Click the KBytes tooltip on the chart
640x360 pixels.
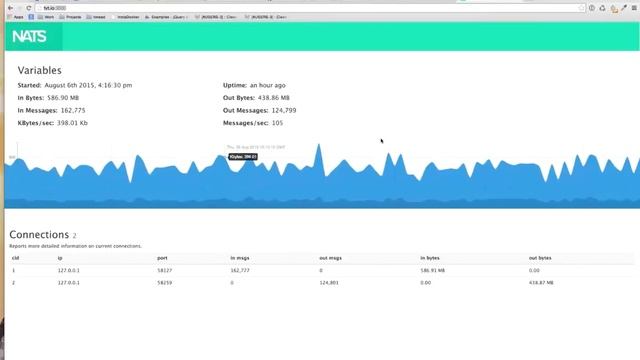click(243, 157)
